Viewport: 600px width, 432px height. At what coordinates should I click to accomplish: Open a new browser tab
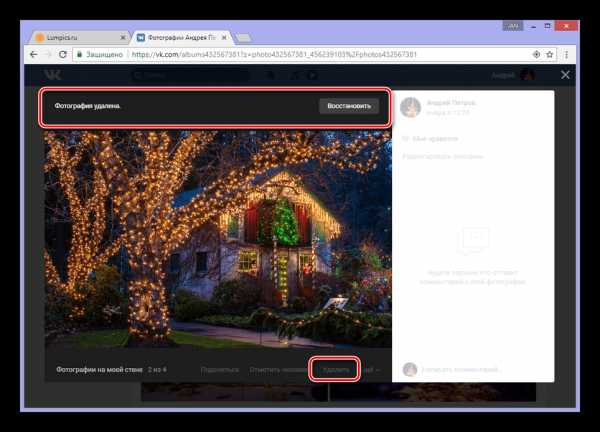[243, 37]
